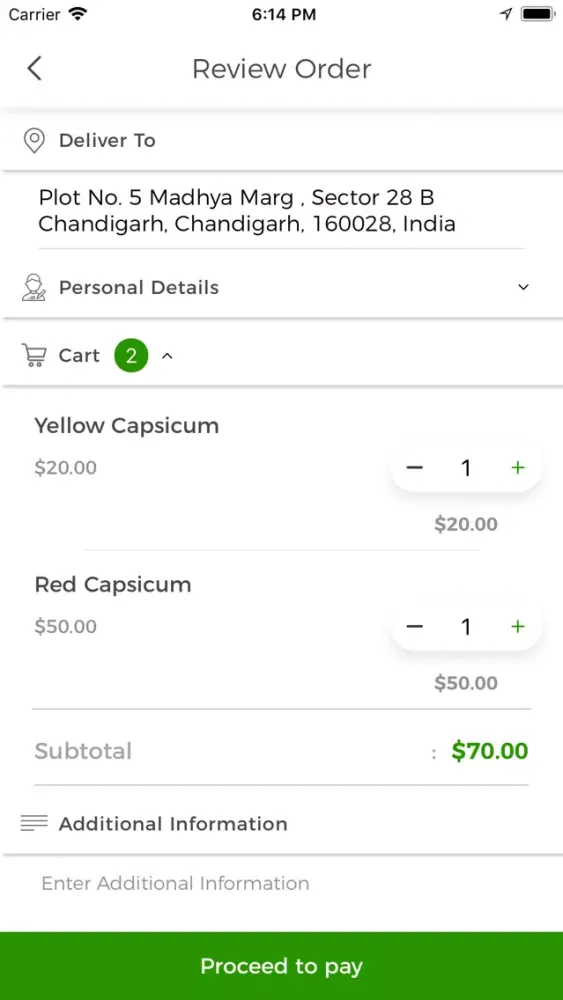The image size is (563, 1000).
Task: Tap the Proceed to pay button
Action: point(281,966)
